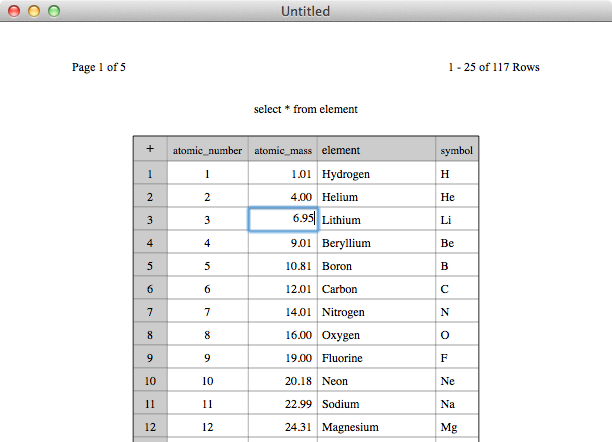Click the symbol cell He
This screenshot has width=612, height=442.
click(x=457, y=196)
